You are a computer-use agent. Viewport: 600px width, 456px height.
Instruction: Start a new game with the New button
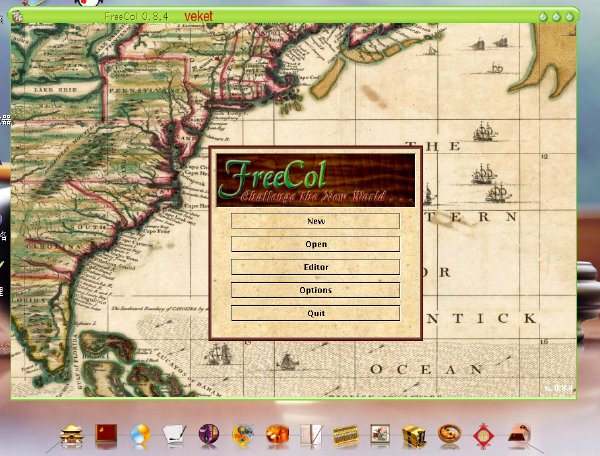[x=315, y=221]
